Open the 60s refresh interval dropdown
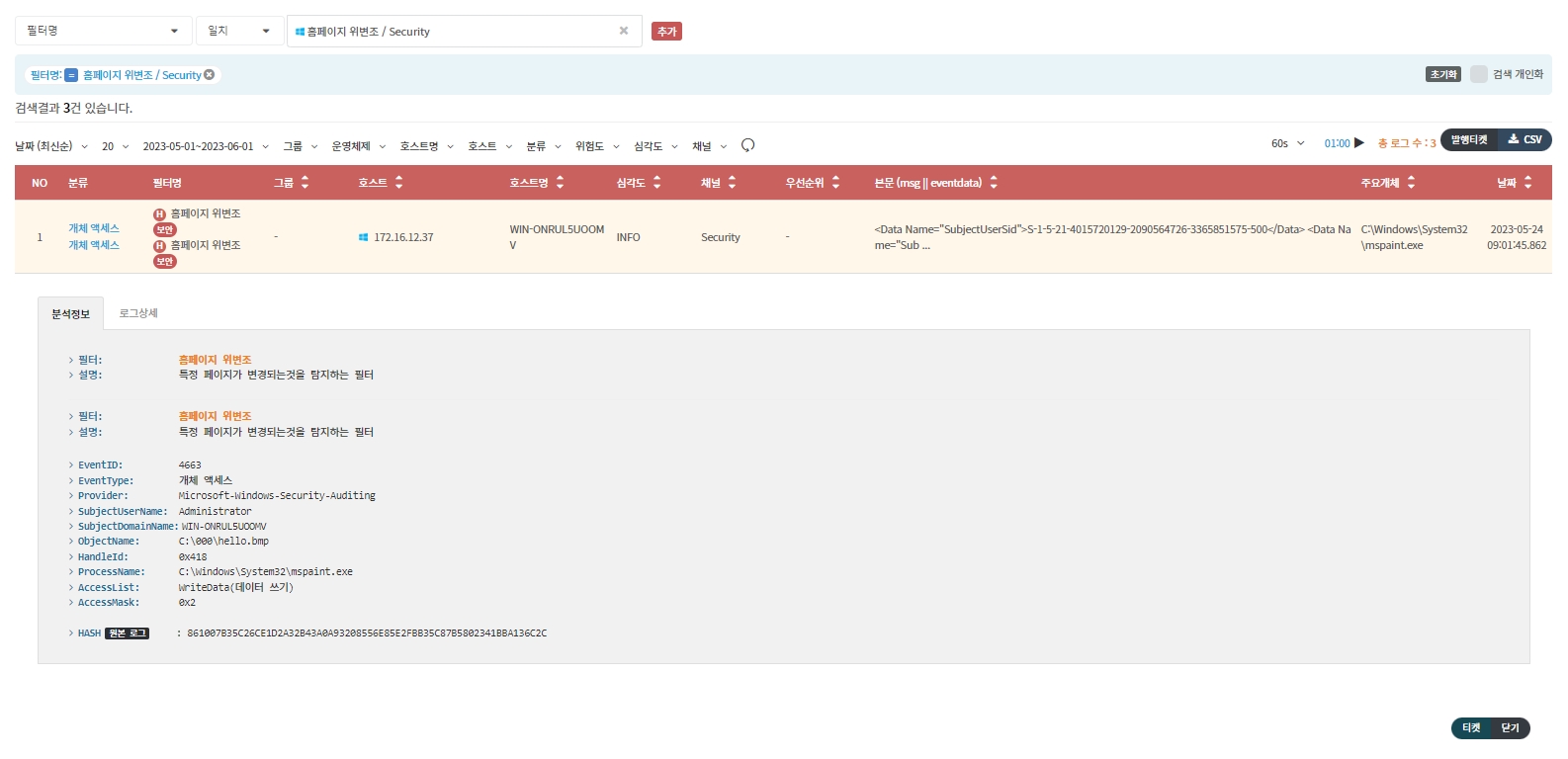This screenshot has height=759, width=1568. pos(1287,144)
